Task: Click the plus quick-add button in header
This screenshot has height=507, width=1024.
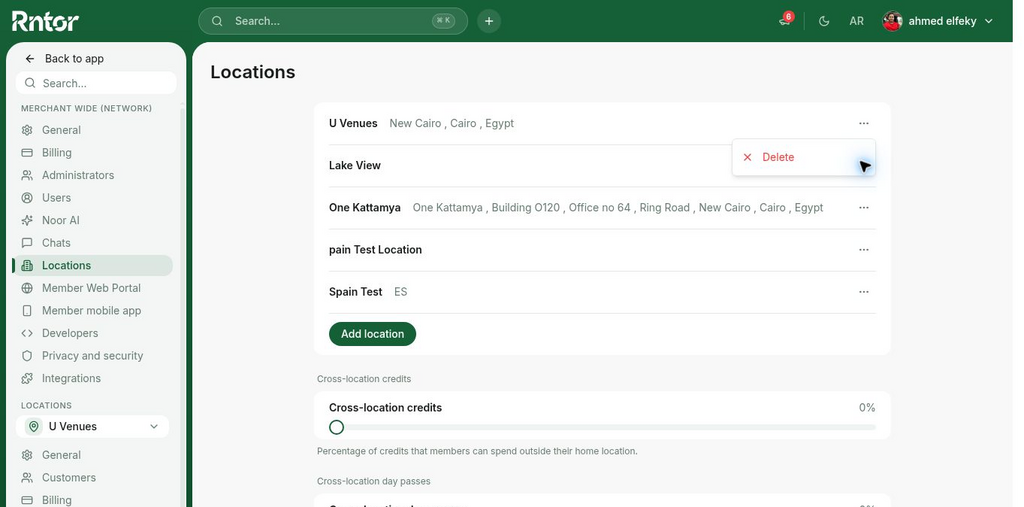Action: point(488,21)
